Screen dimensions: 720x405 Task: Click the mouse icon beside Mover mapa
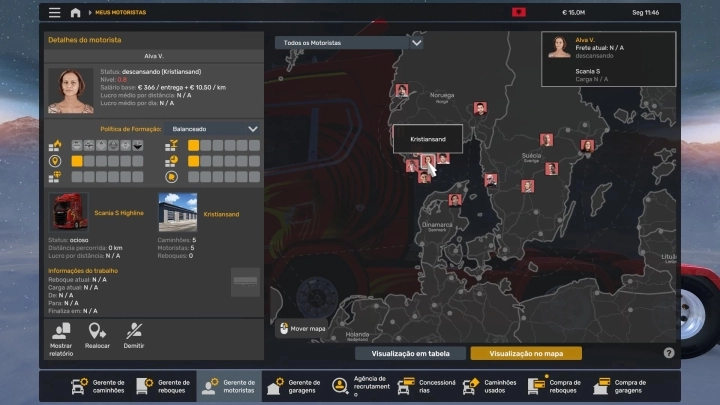tap(284, 328)
